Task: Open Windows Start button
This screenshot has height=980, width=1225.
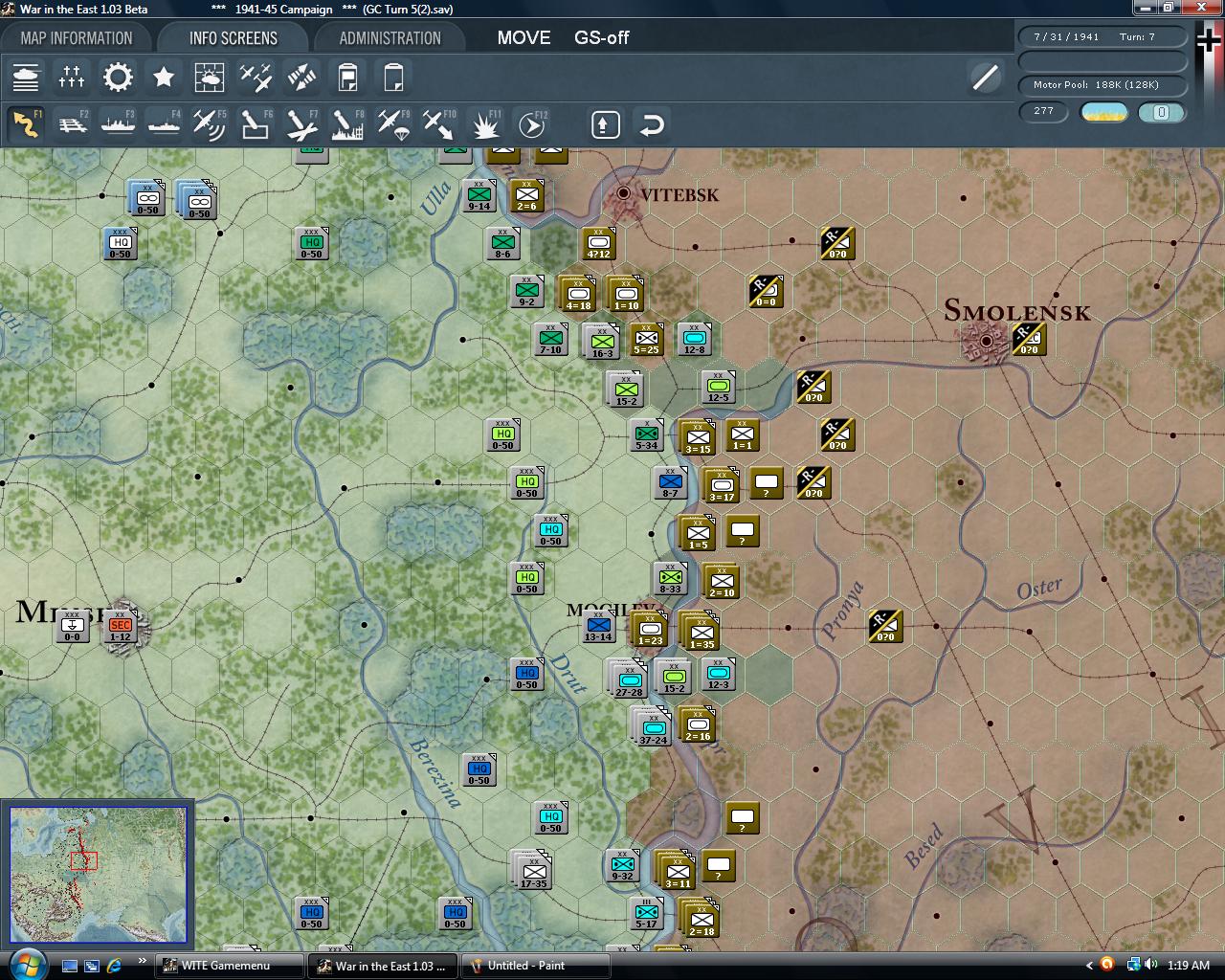Action: pyautogui.click(x=26, y=964)
